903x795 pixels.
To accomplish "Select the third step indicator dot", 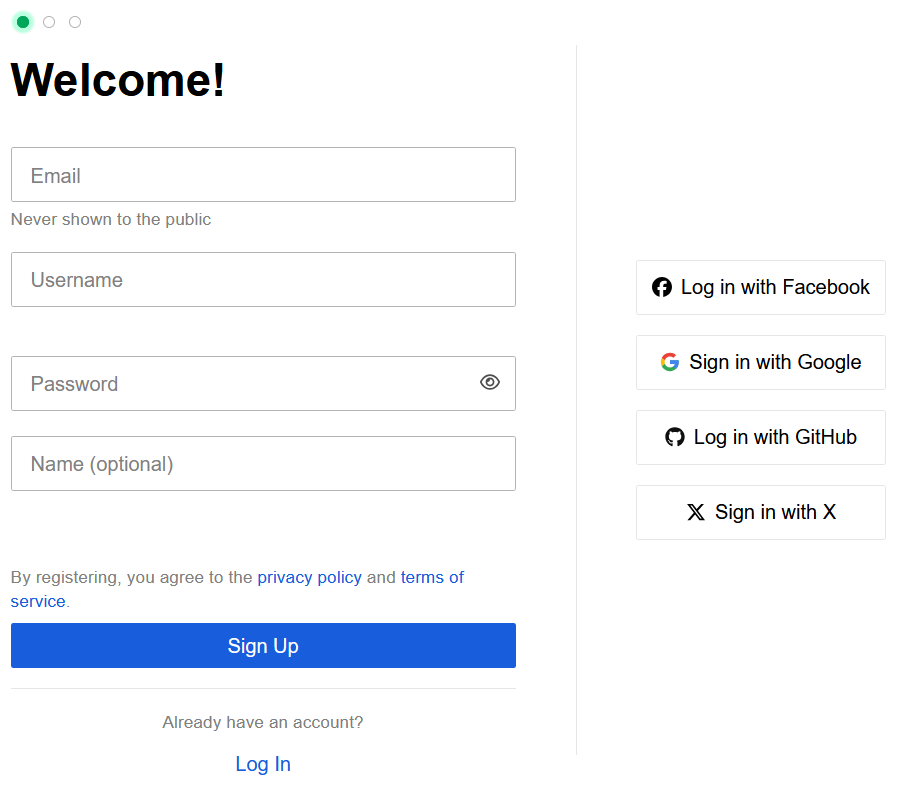I will pos(75,22).
